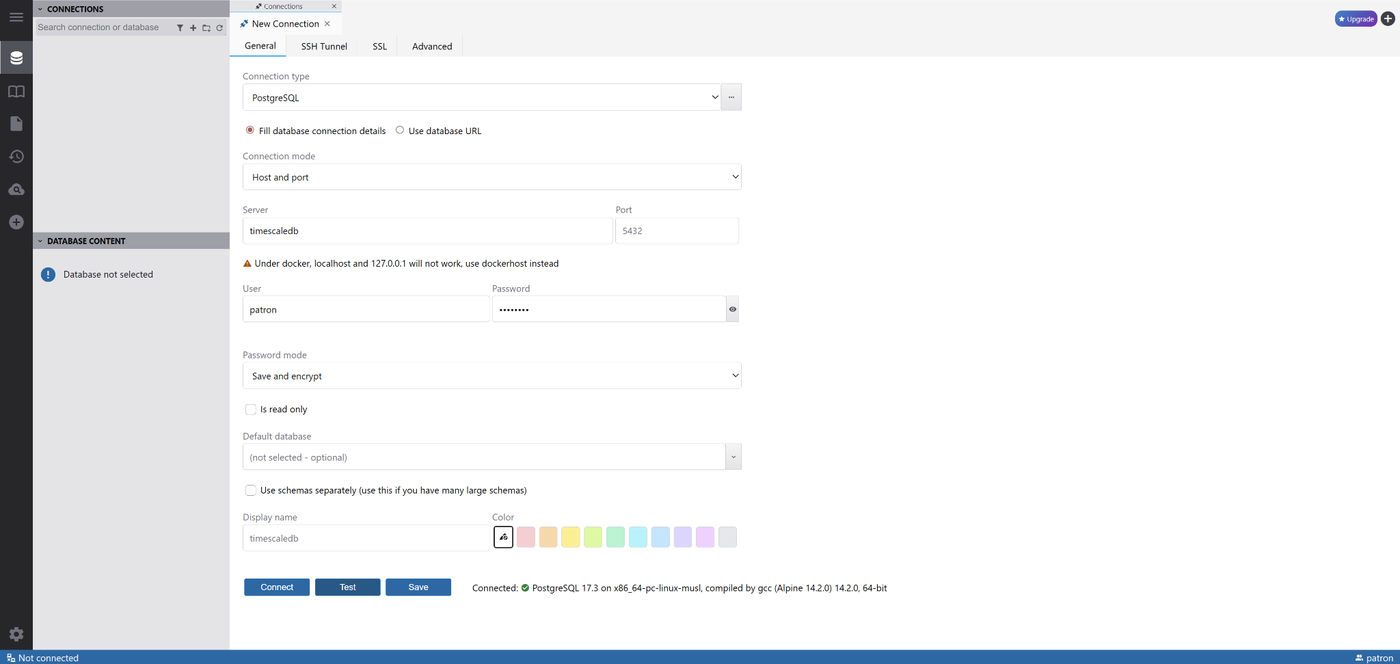Select the "Use database URL" radio option
Image resolution: width=1400 pixels, height=664 pixels.
pyautogui.click(x=400, y=130)
